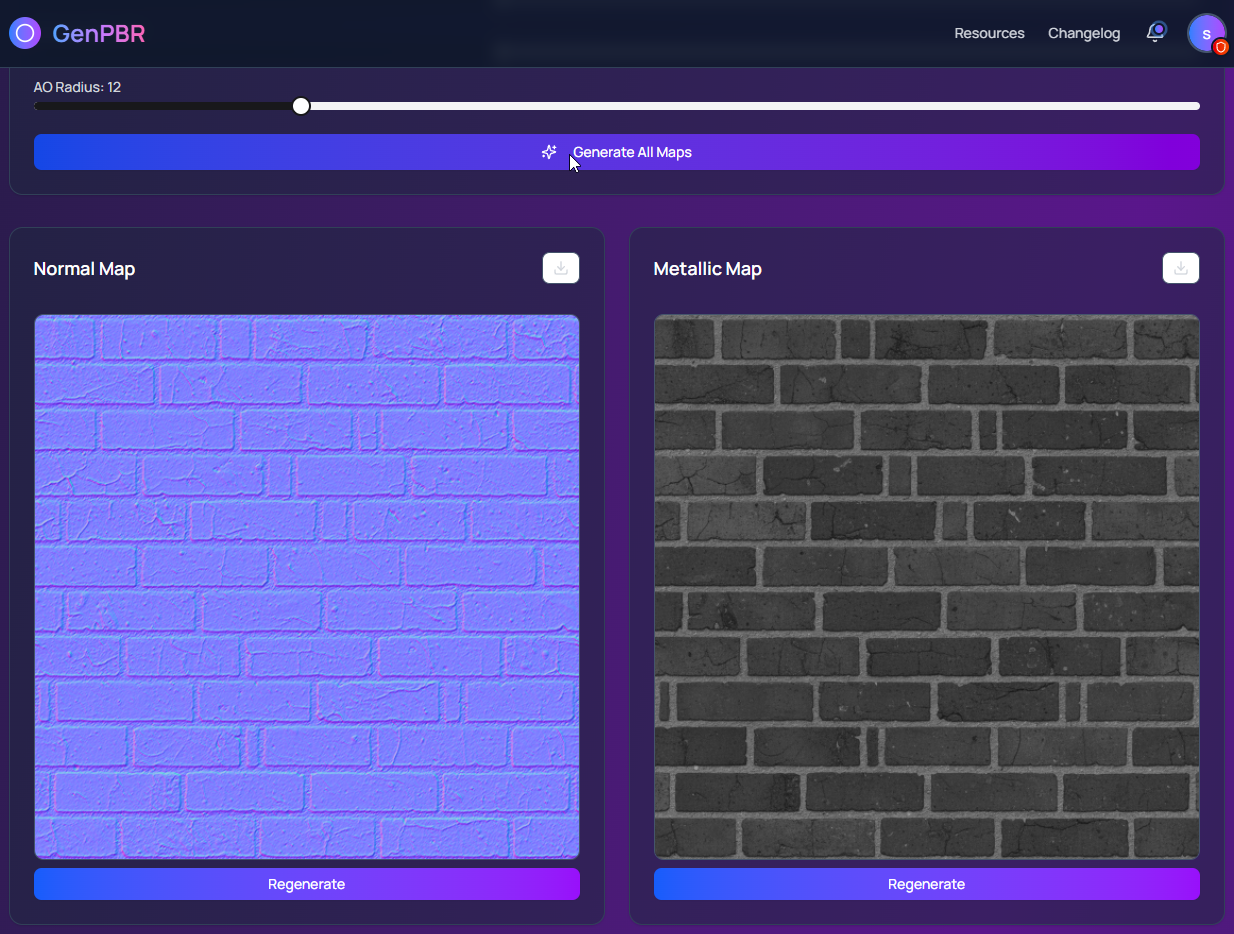Regenerate the Normal Map
The image size is (1234, 934).
(307, 884)
